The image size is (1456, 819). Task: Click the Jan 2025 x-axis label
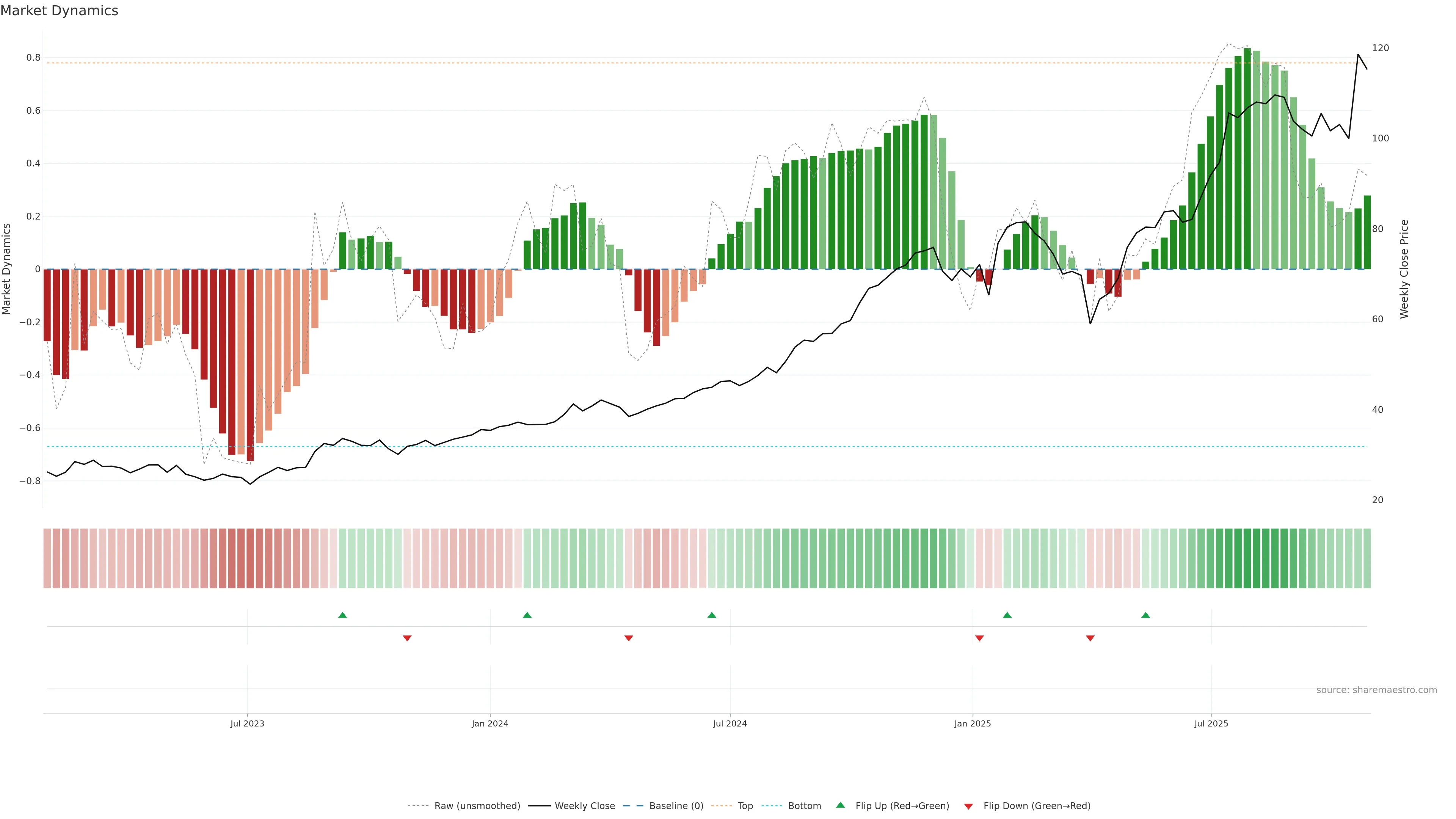click(x=972, y=723)
